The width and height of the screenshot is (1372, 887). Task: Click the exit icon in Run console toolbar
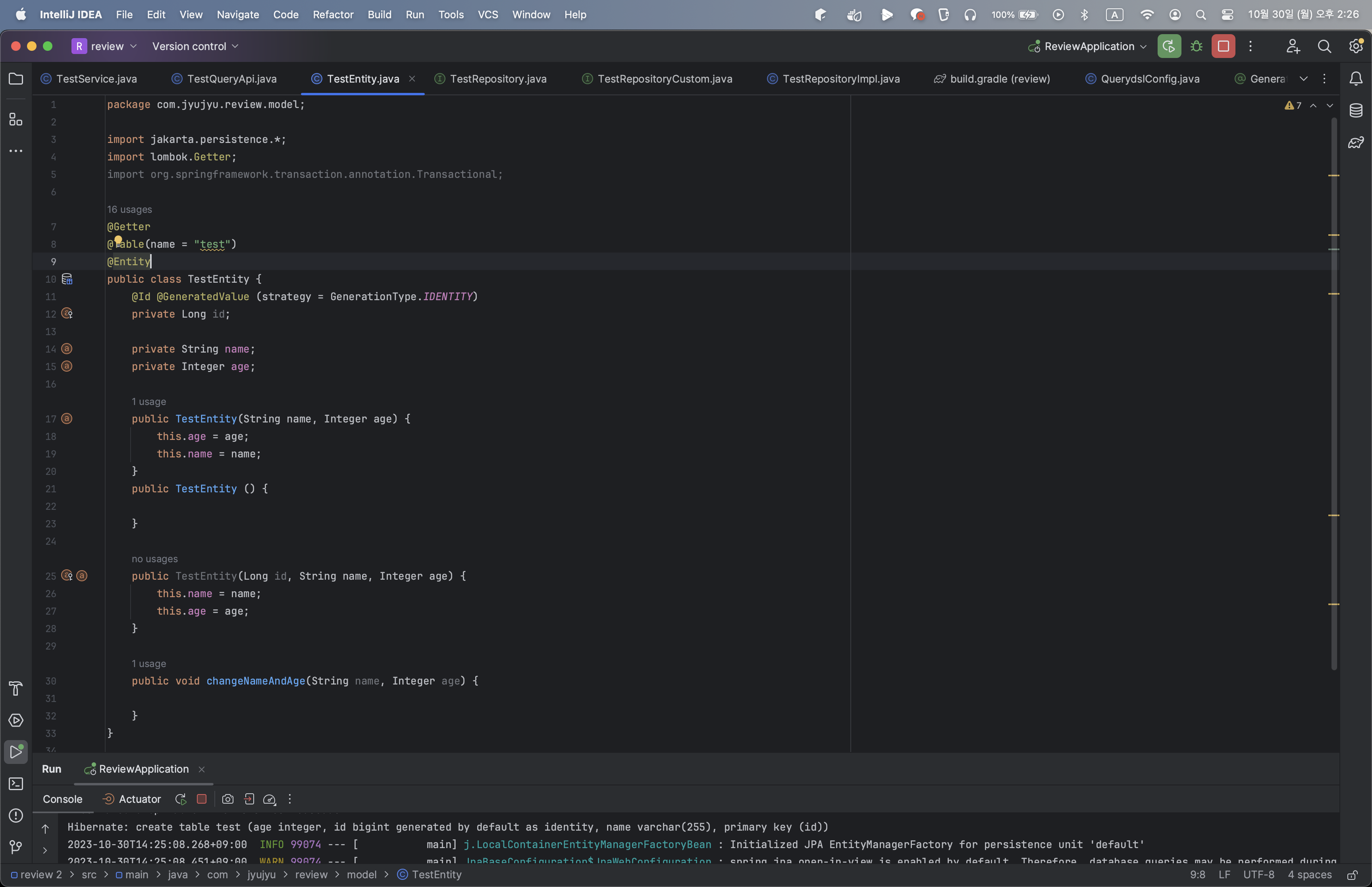tap(249, 799)
